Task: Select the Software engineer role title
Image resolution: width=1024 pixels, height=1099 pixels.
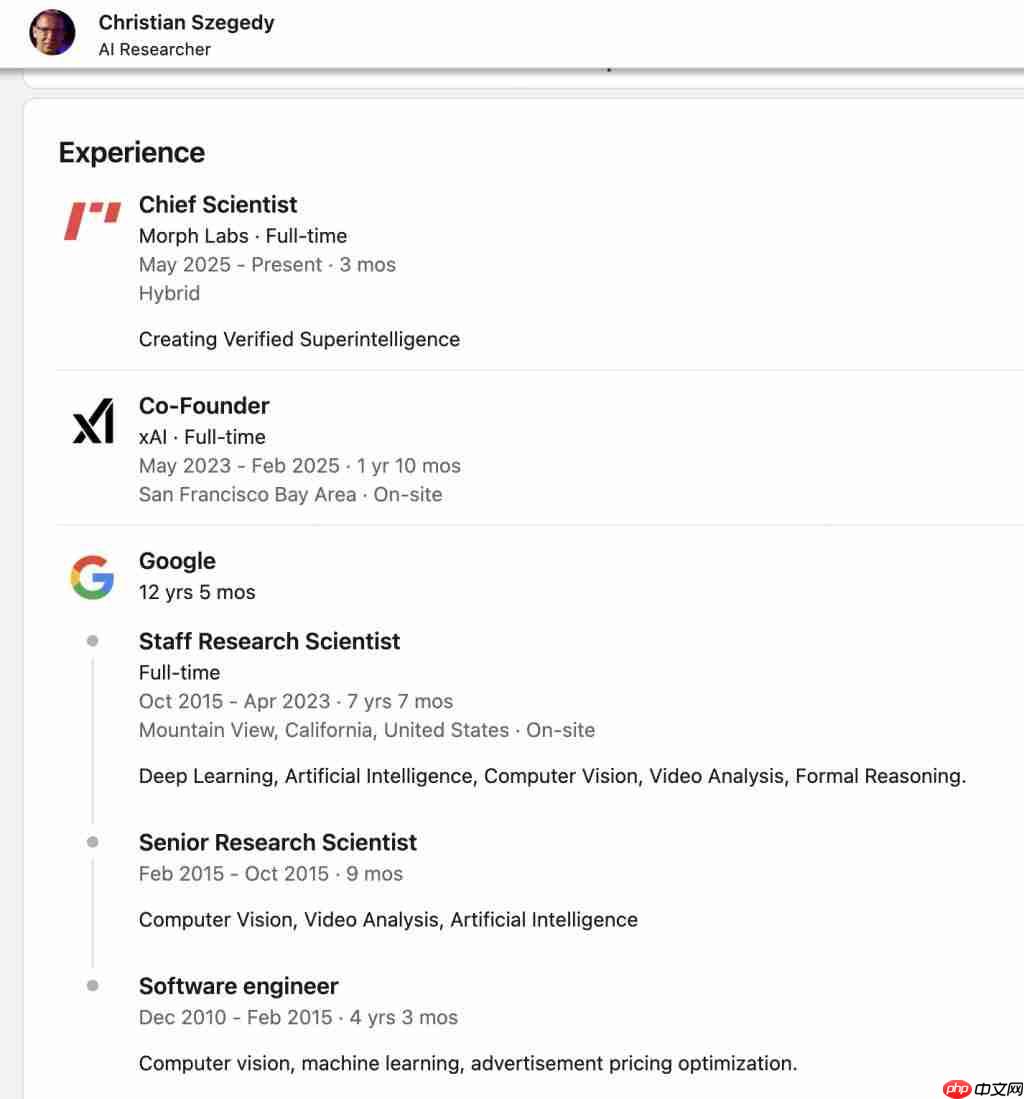Action: point(238,986)
